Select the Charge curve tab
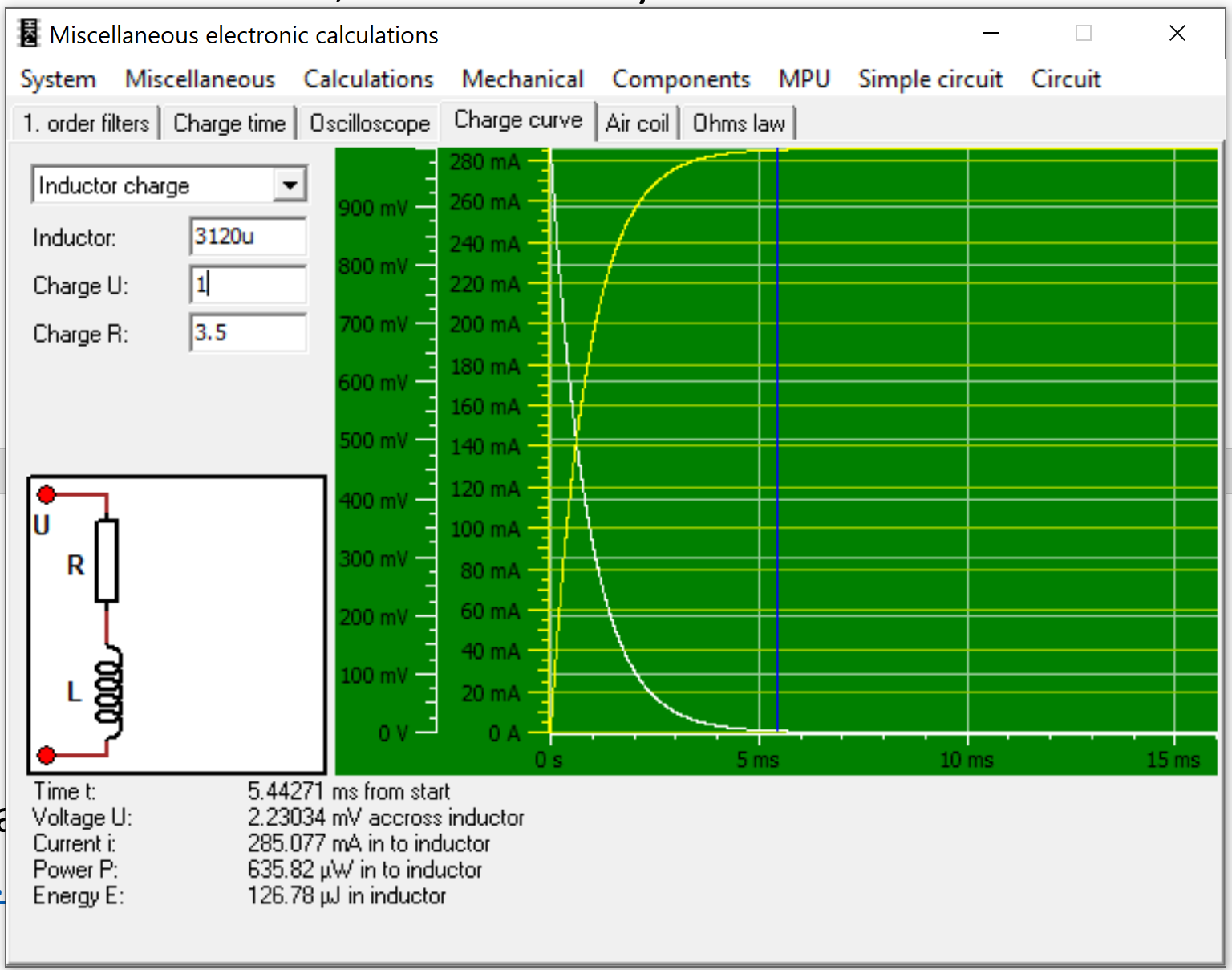This screenshot has width=1232, height=970. pos(518,120)
